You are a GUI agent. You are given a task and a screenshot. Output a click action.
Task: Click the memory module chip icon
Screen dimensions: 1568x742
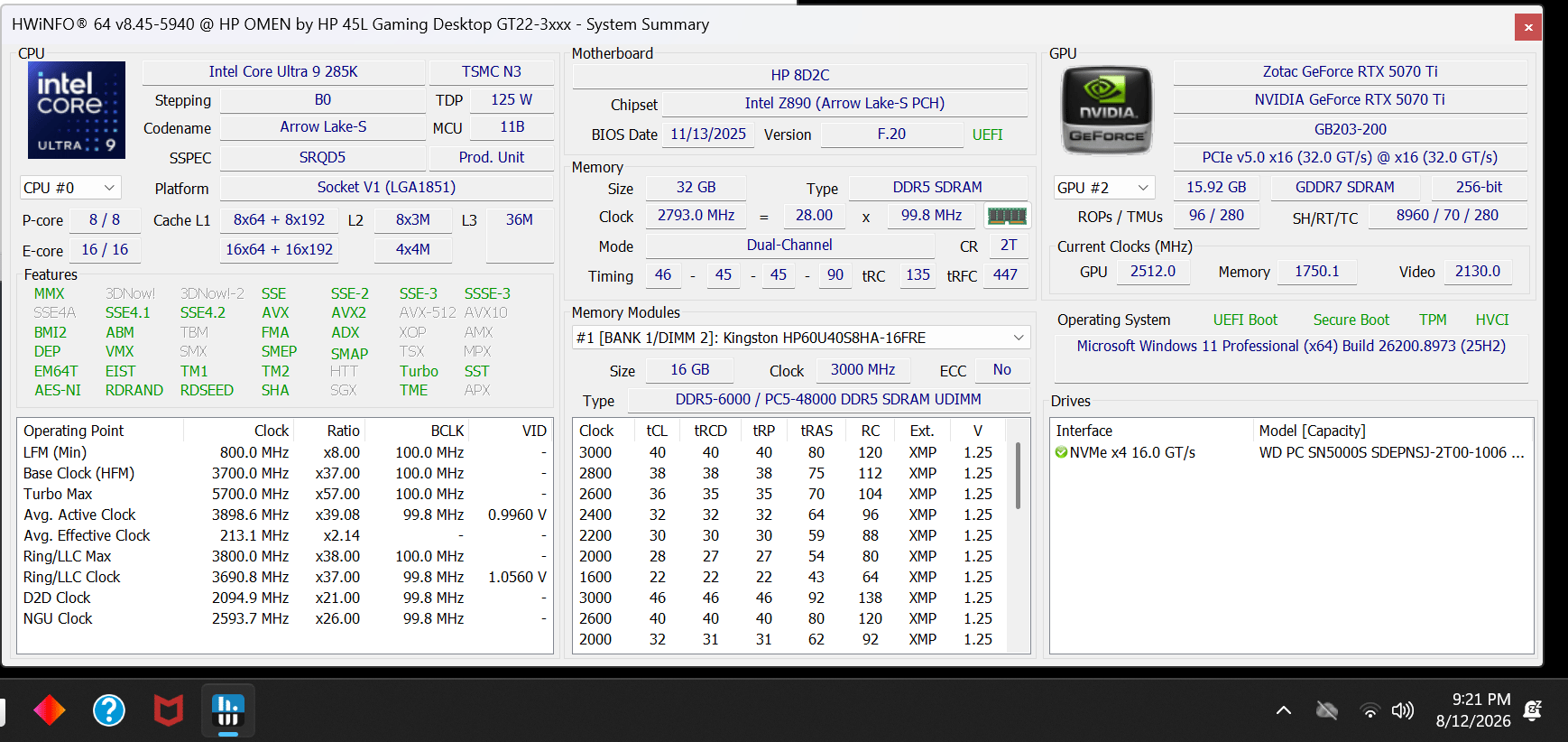pos(1007,216)
